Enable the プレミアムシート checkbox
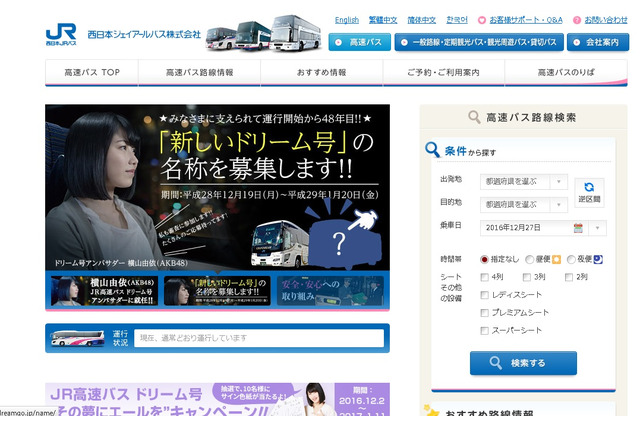The width and height of the screenshot is (640, 426). [x=484, y=313]
